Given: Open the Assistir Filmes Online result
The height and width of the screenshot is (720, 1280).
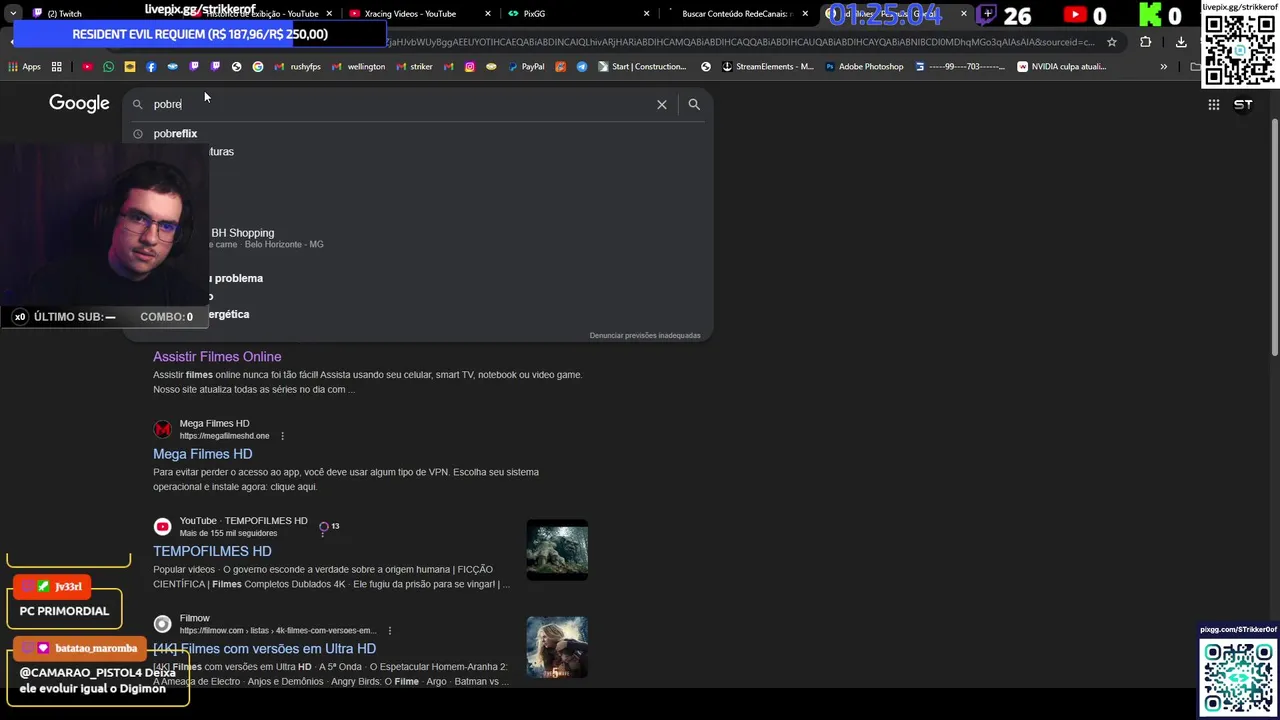Looking at the screenshot, I should (217, 356).
